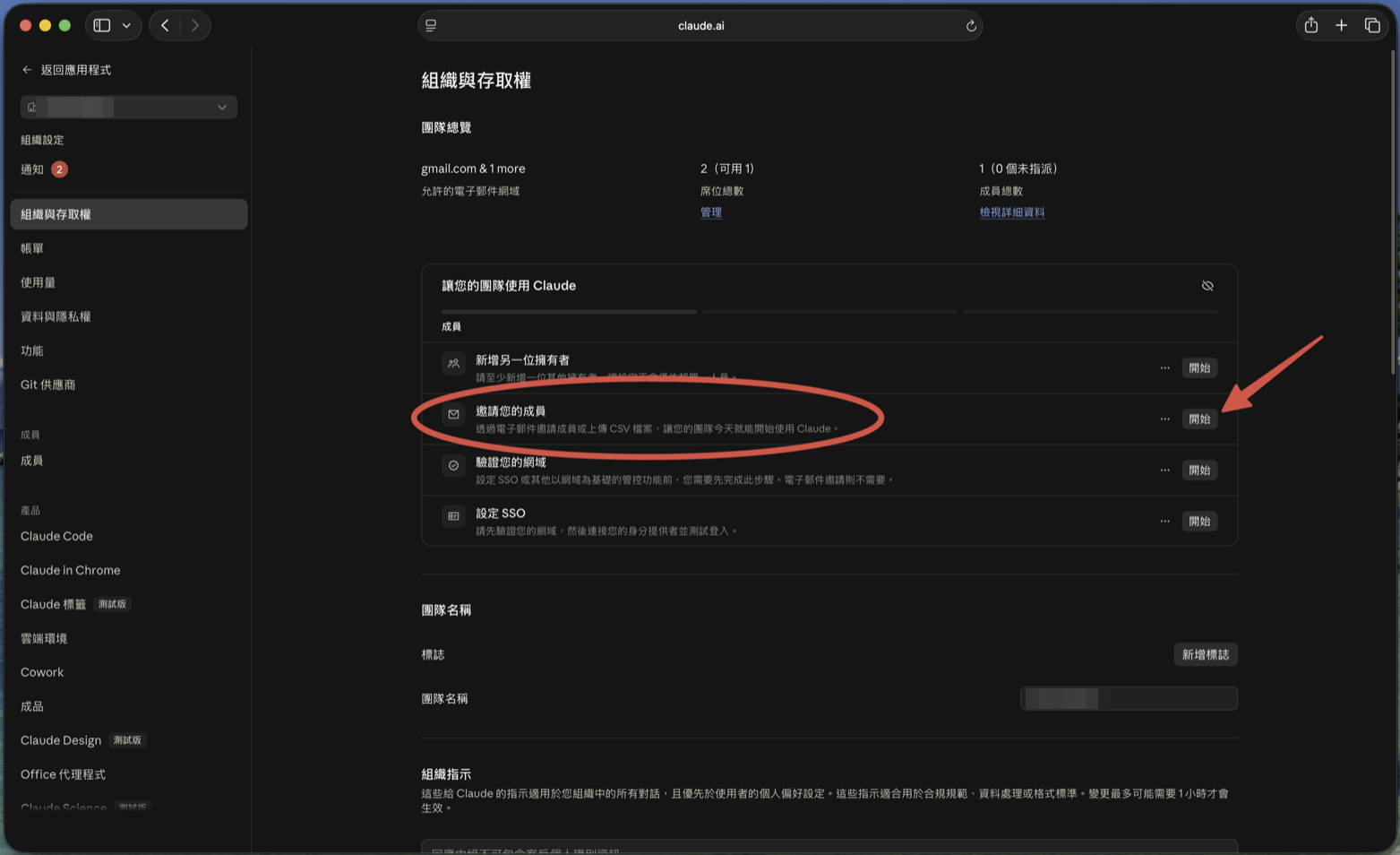This screenshot has width=1400, height=855.
Task: Open 通知 with the 2 badge
Action: point(44,169)
